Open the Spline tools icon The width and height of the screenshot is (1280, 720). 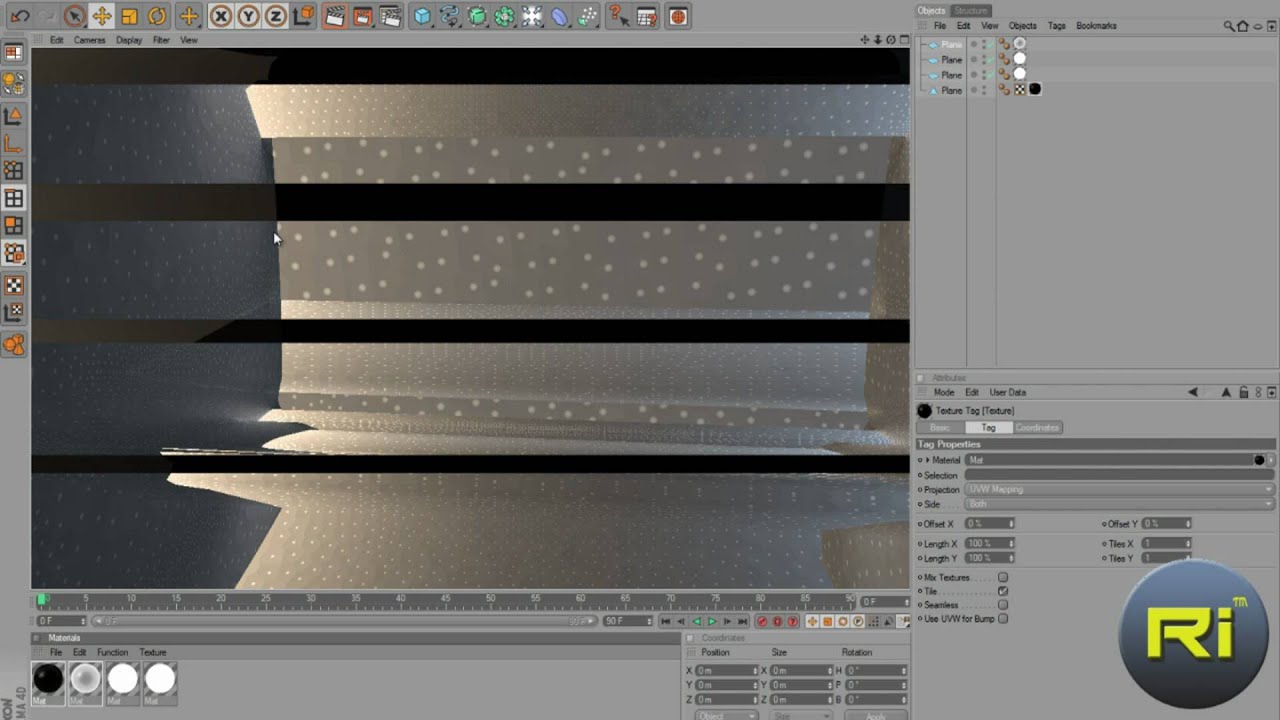[x=450, y=16]
